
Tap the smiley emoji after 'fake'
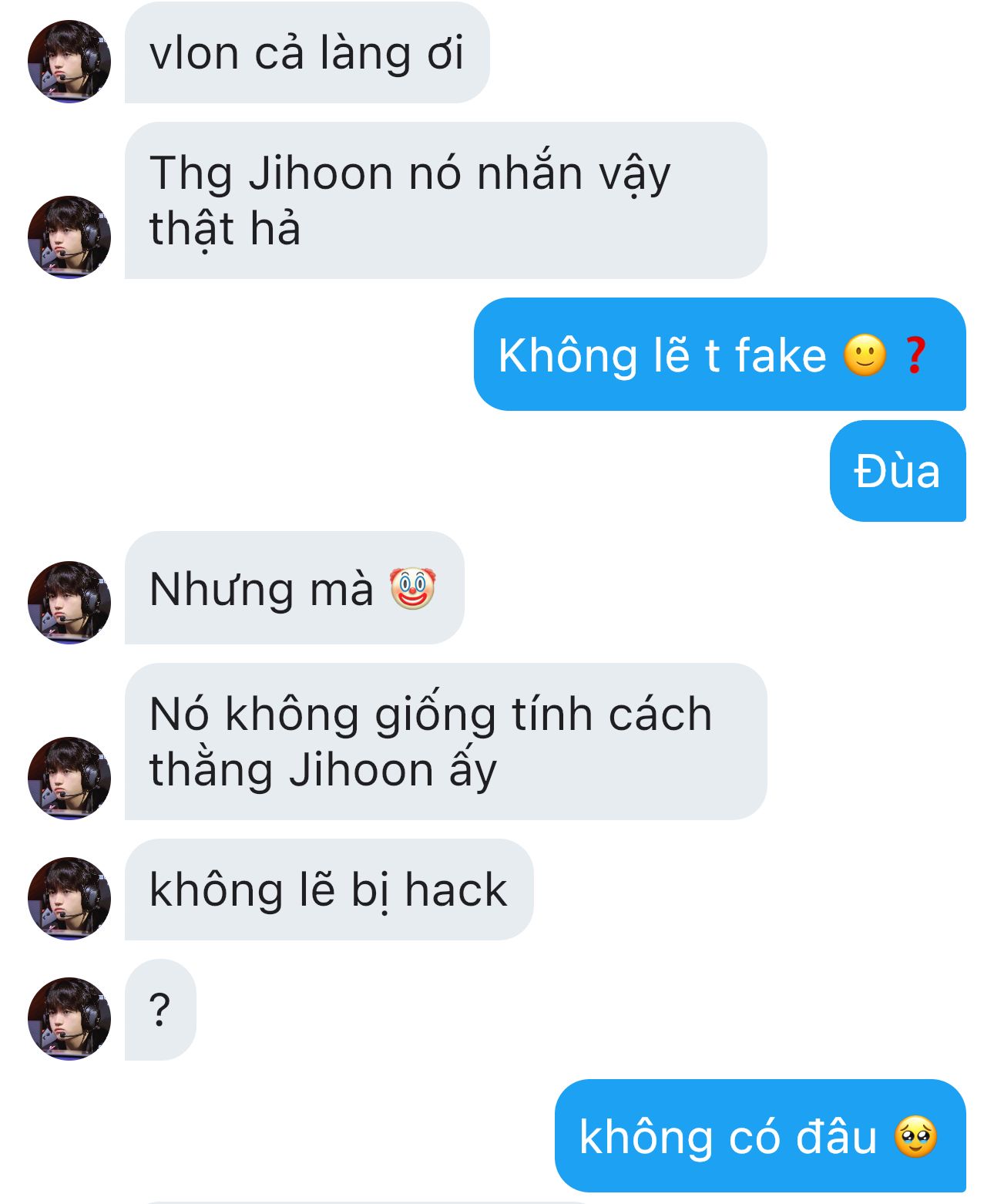click(x=865, y=355)
